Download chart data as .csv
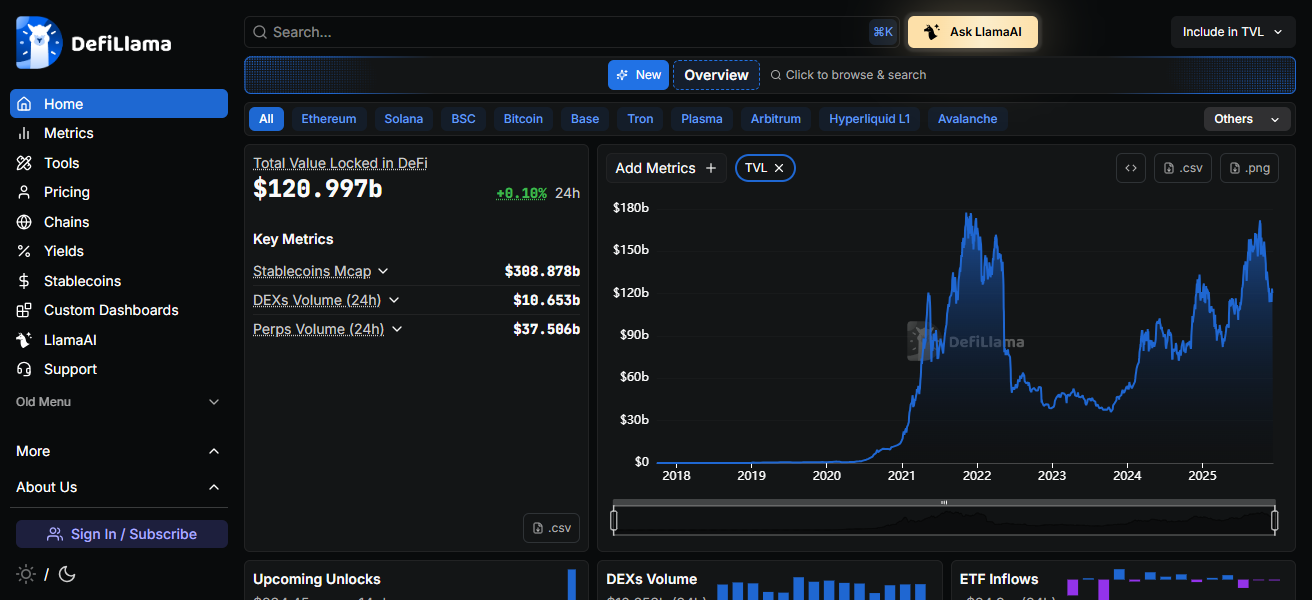Viewport: 1312px width, 600px height. 1182,168
